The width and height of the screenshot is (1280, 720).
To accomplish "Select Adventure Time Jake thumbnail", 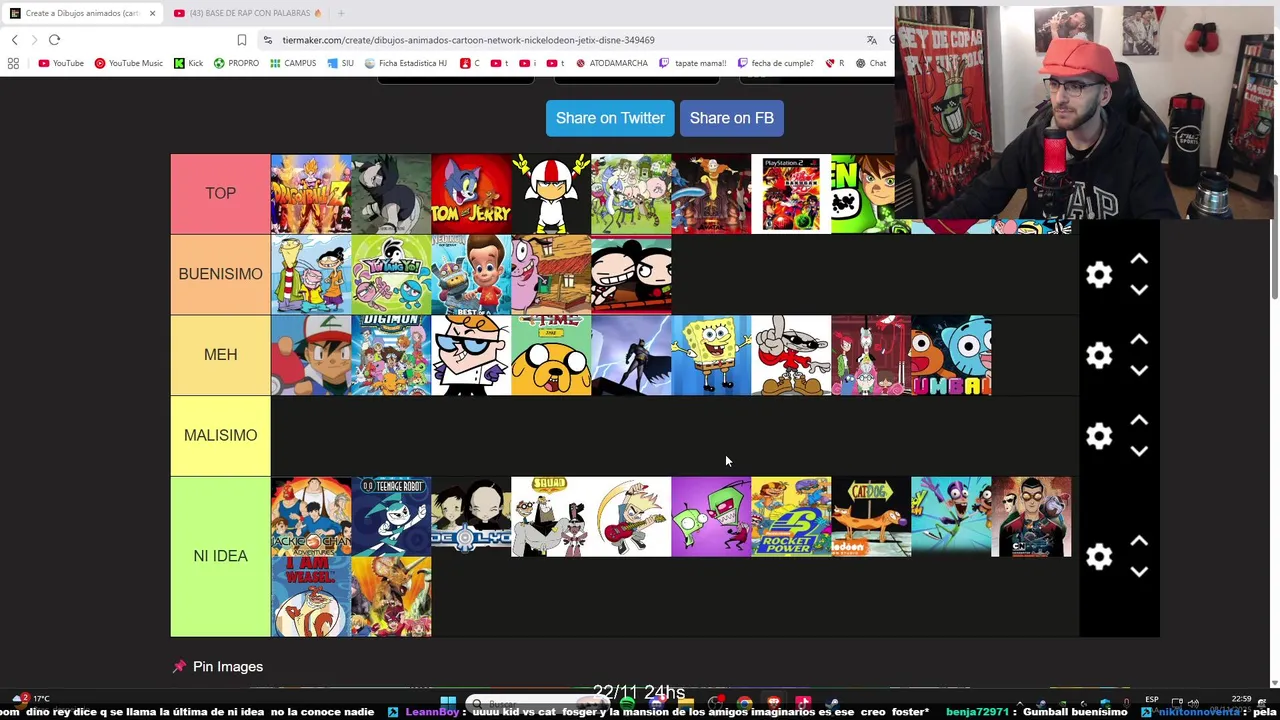I will (x=551, y=356).
